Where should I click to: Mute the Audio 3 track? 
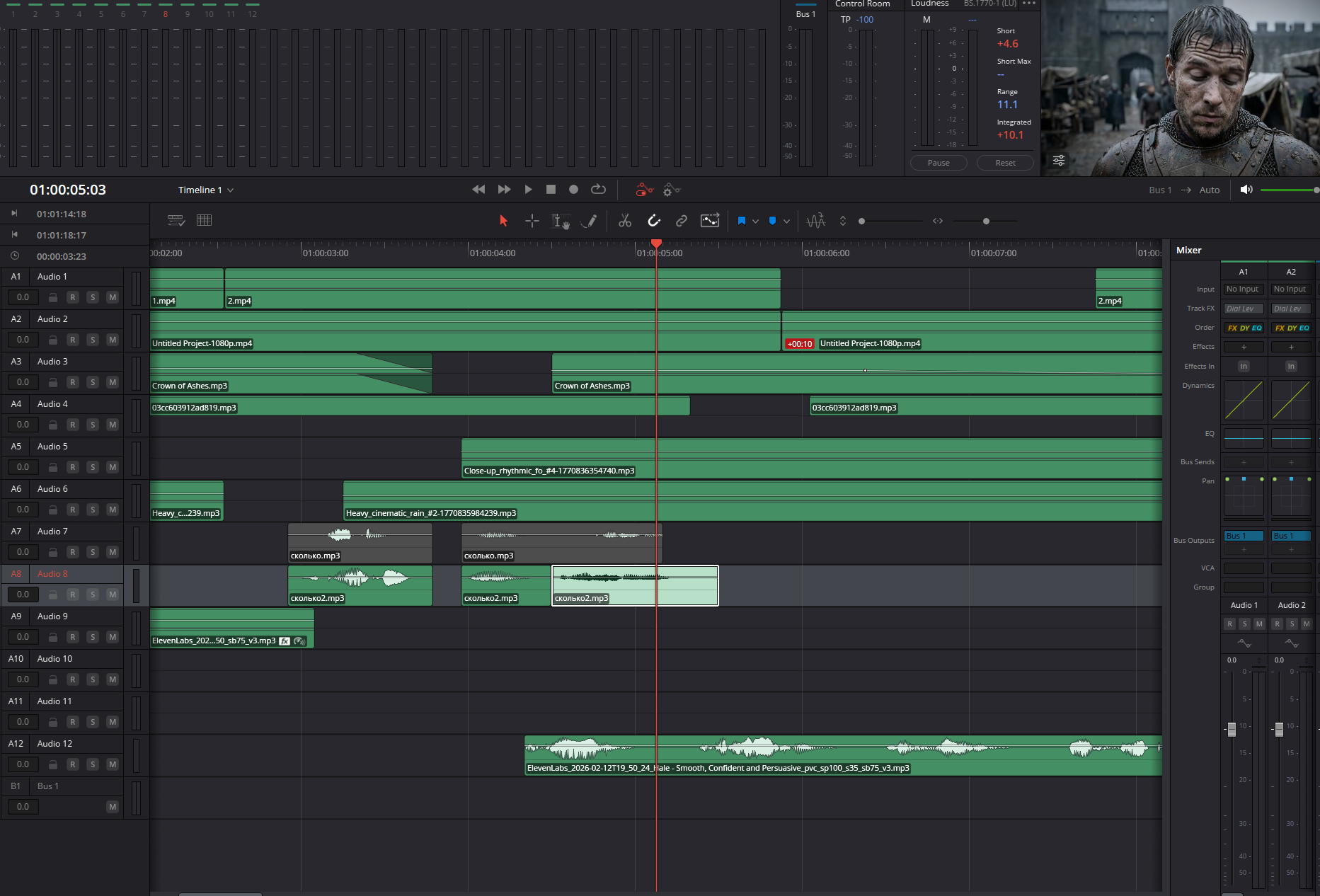(x=112, y=382)
